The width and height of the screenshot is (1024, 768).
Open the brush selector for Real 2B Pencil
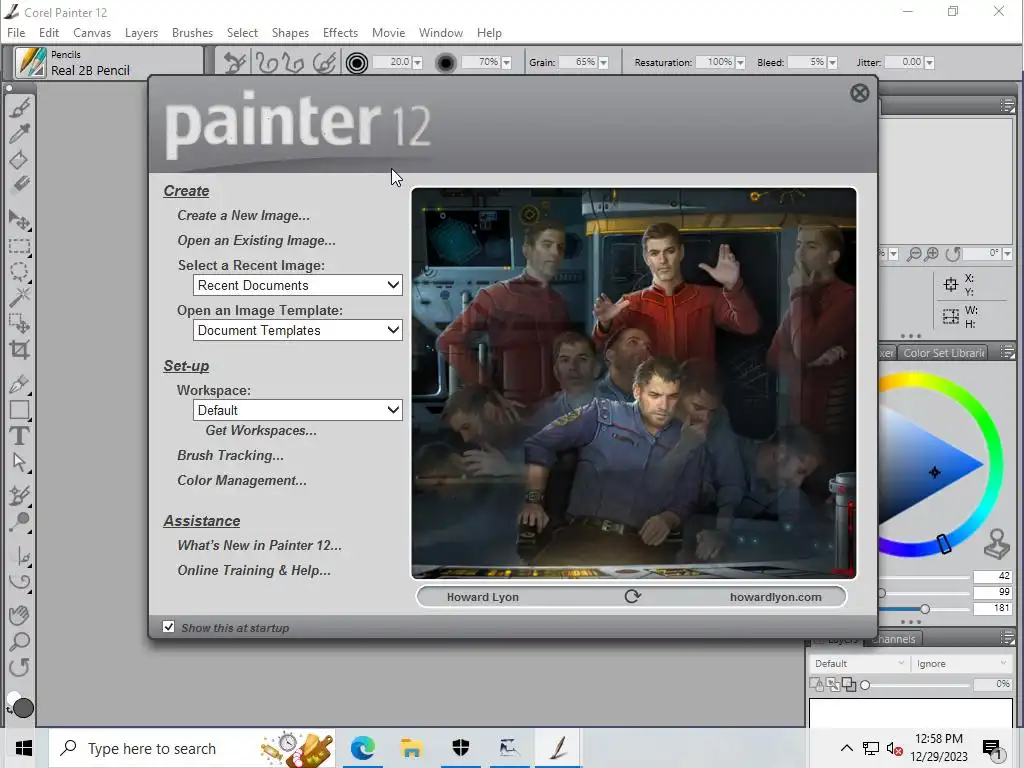30,63
